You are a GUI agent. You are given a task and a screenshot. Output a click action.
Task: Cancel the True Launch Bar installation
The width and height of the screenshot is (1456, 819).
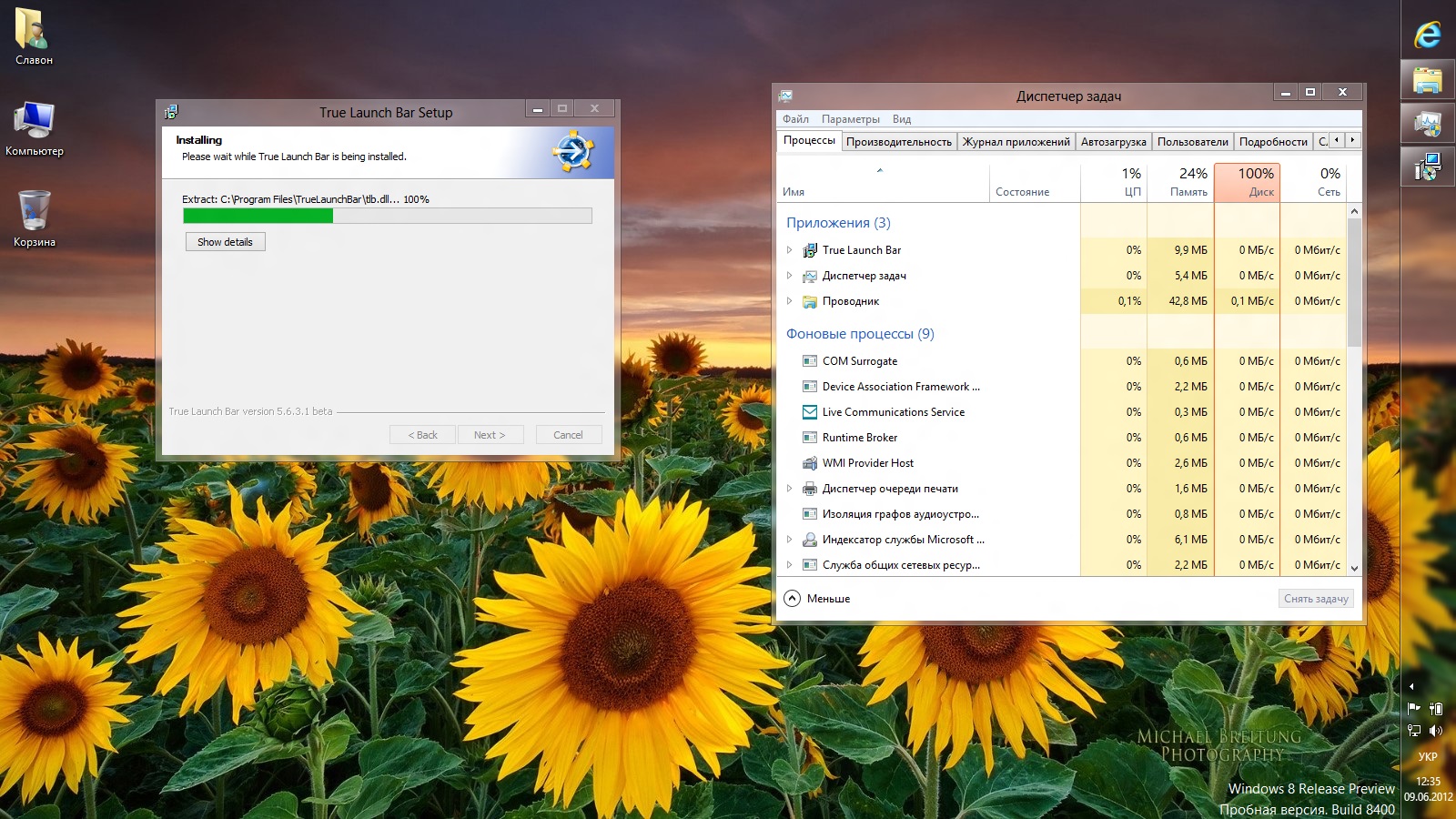(568, 435)
